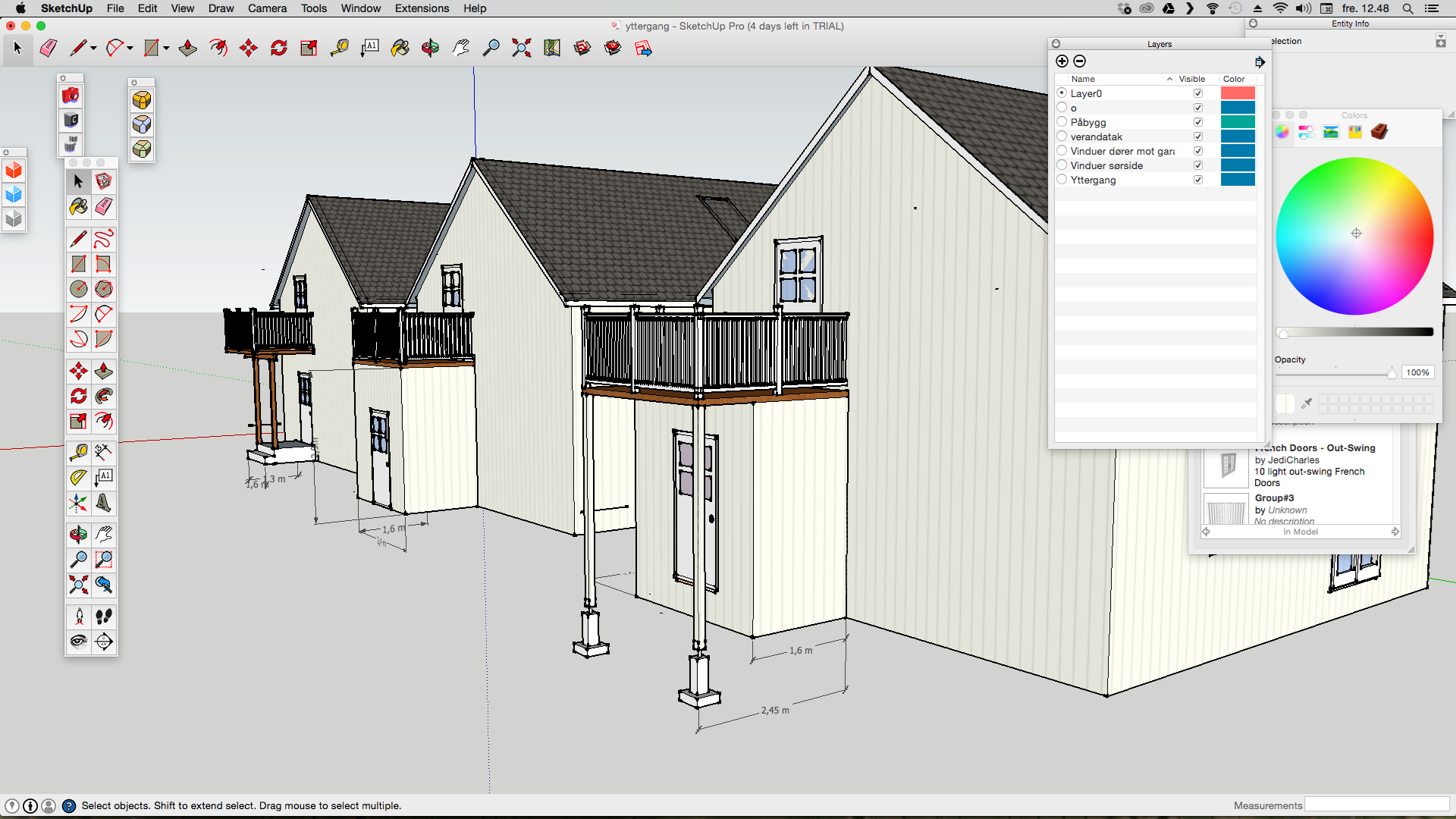Switch to Color Sliders tab in Colors
The height and width of the screenshot is (819, 1456).
[1307, 132]
